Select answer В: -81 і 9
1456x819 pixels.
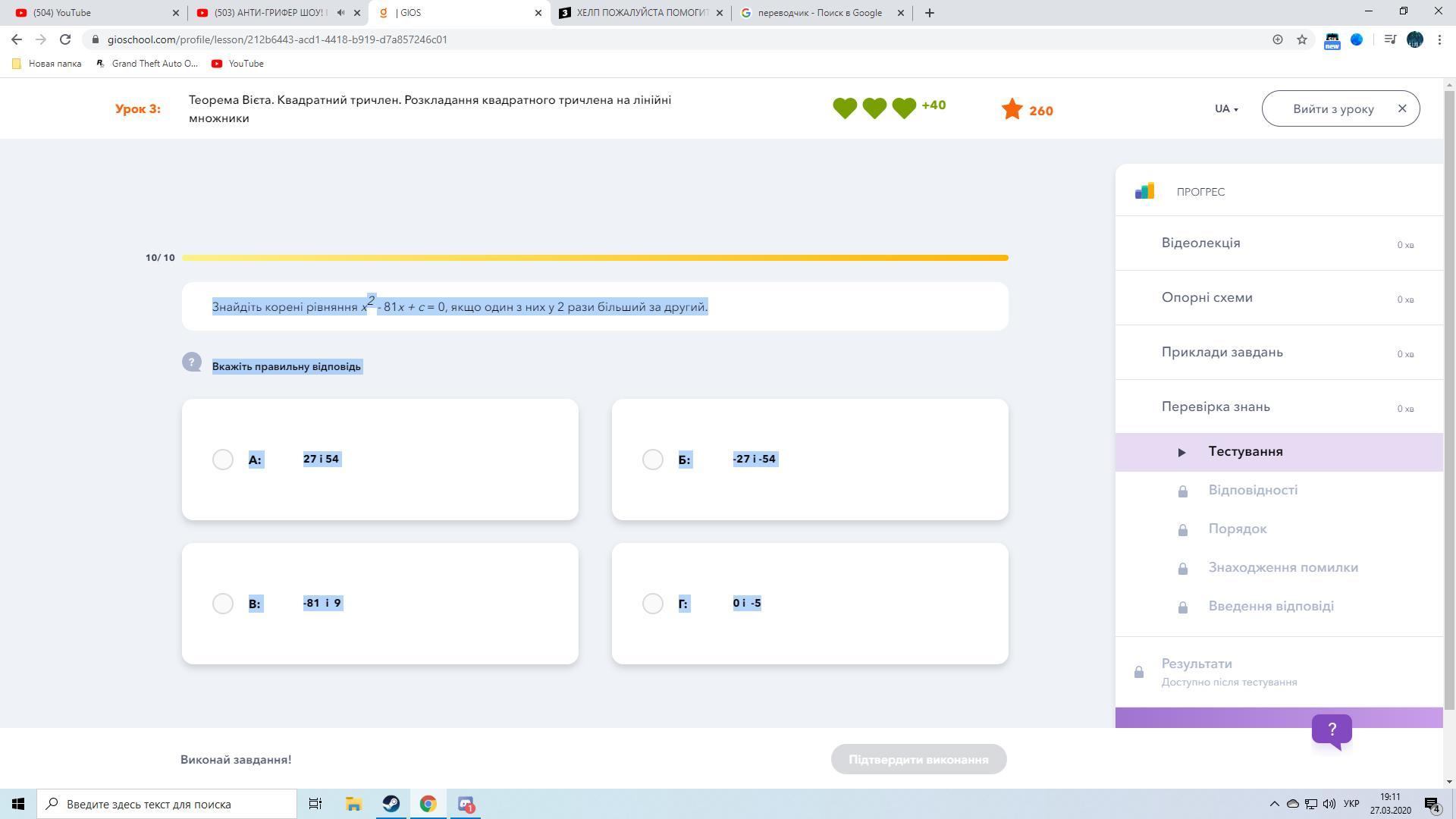[223, 604]
